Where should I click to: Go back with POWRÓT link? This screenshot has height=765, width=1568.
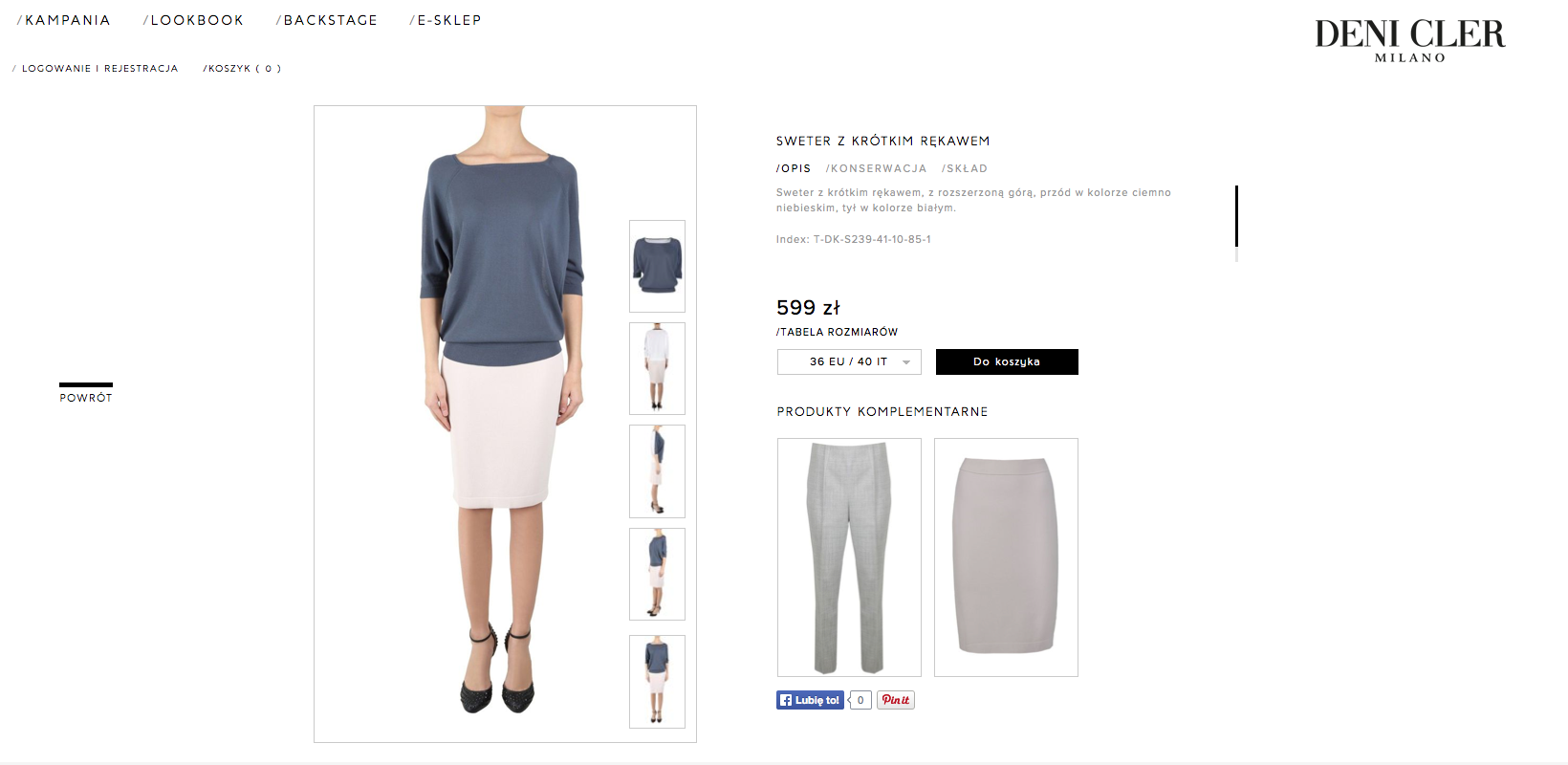click(x=86, y=397)
